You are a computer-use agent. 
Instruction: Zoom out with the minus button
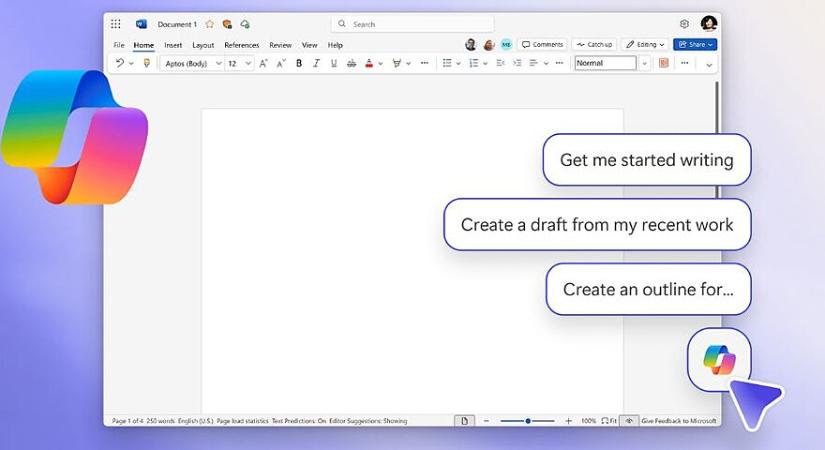point(486,421)
